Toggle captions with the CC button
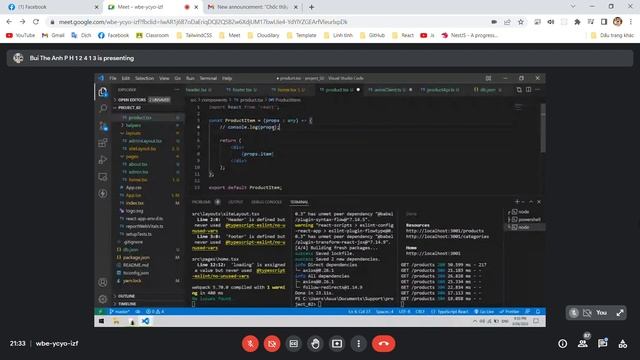This screenshot has width=640, height=360. [x=293, y=344]
